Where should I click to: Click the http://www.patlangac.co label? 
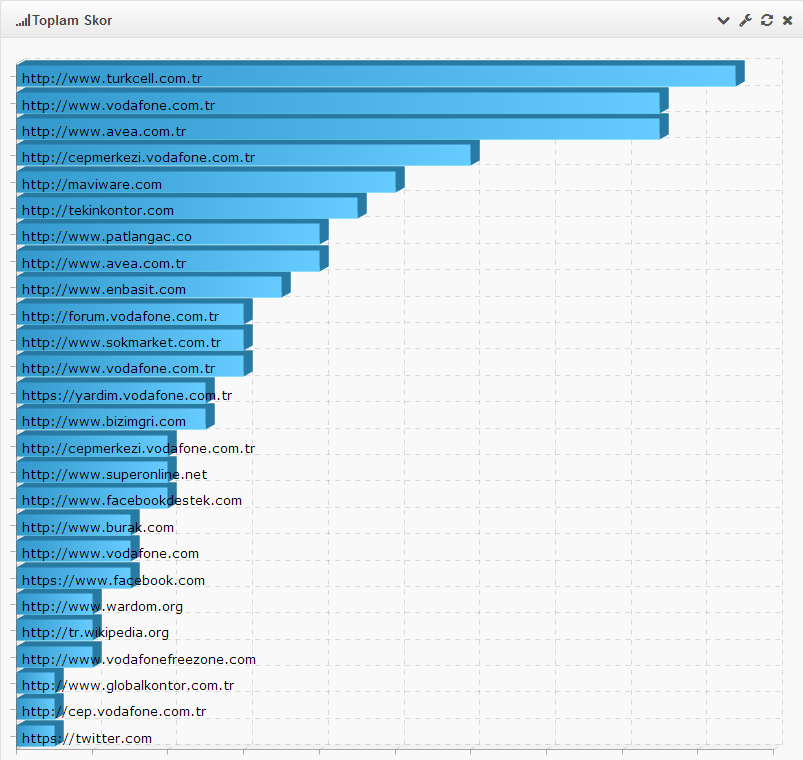pyautogui.click(x=107, y=237)
